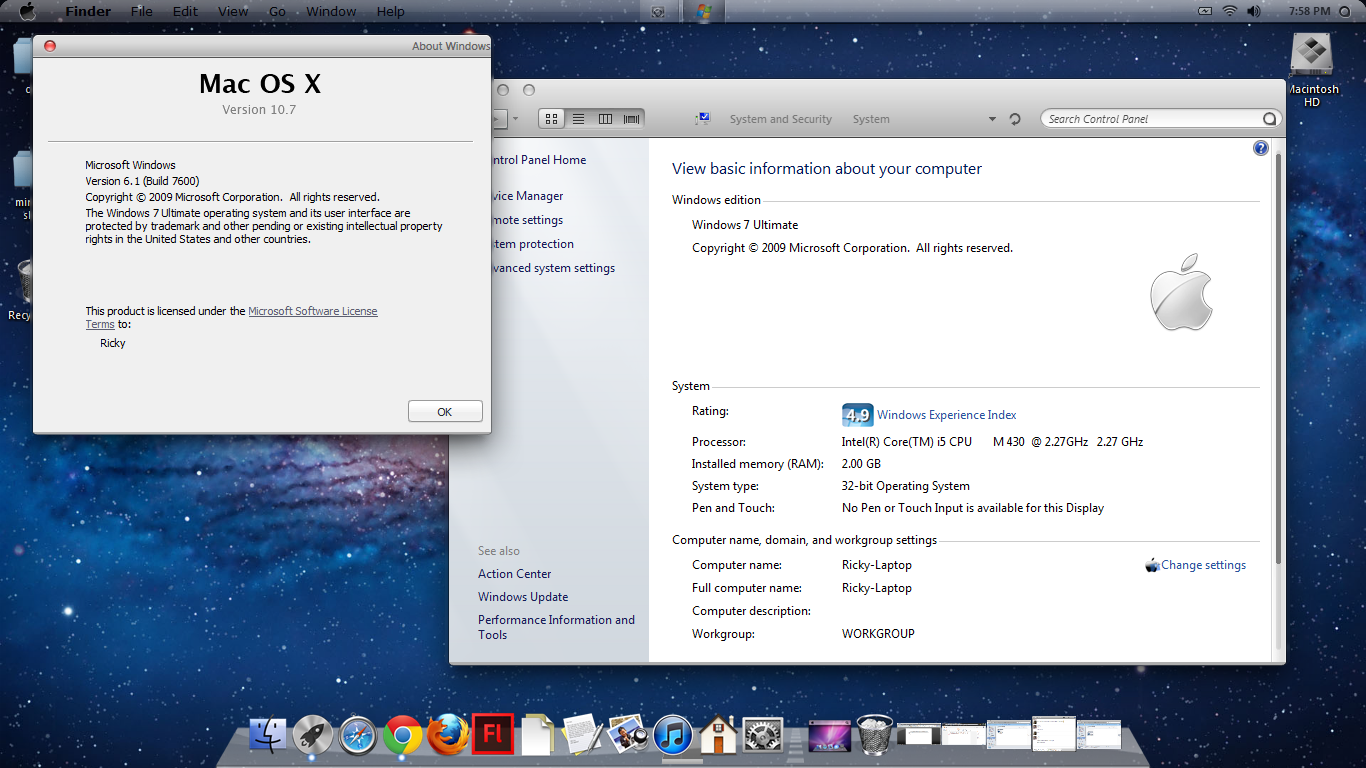The image size is (1366, 768).
Task: Open the Help menu
Action: pyautogui.click(x=391, y=12)
